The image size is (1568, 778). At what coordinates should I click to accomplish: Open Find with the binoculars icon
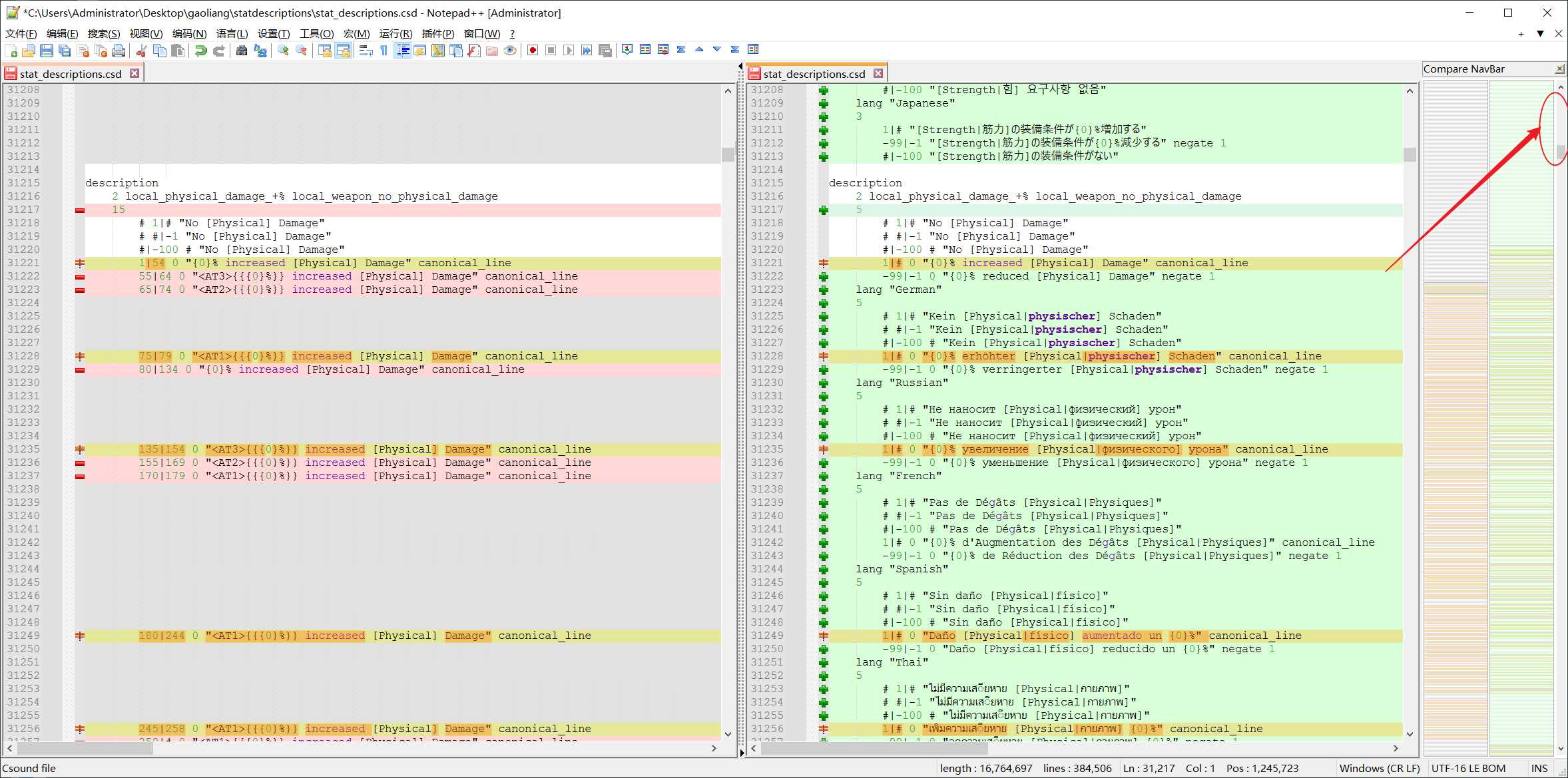point(242,51)
